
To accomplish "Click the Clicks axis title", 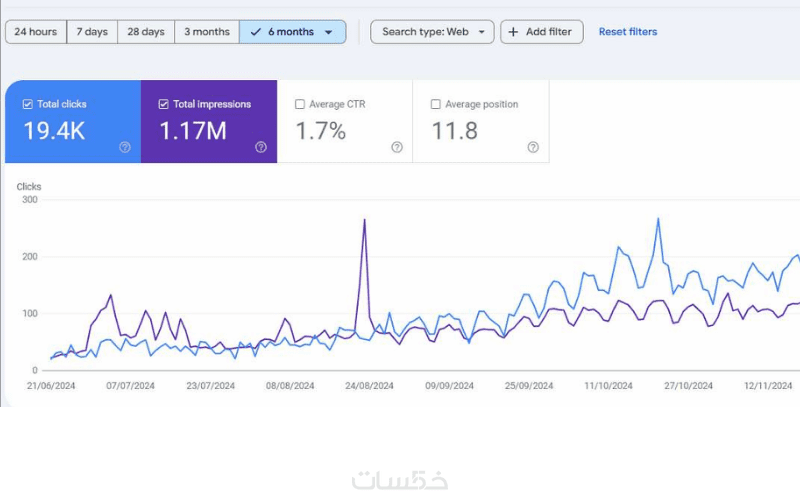I will click(29, 187).
